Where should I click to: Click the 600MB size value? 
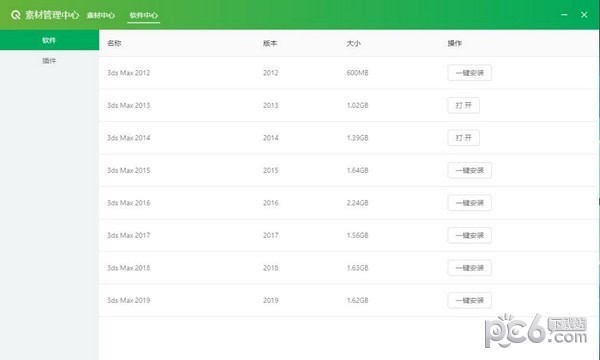pyautogui.click(x=357, y=73)
